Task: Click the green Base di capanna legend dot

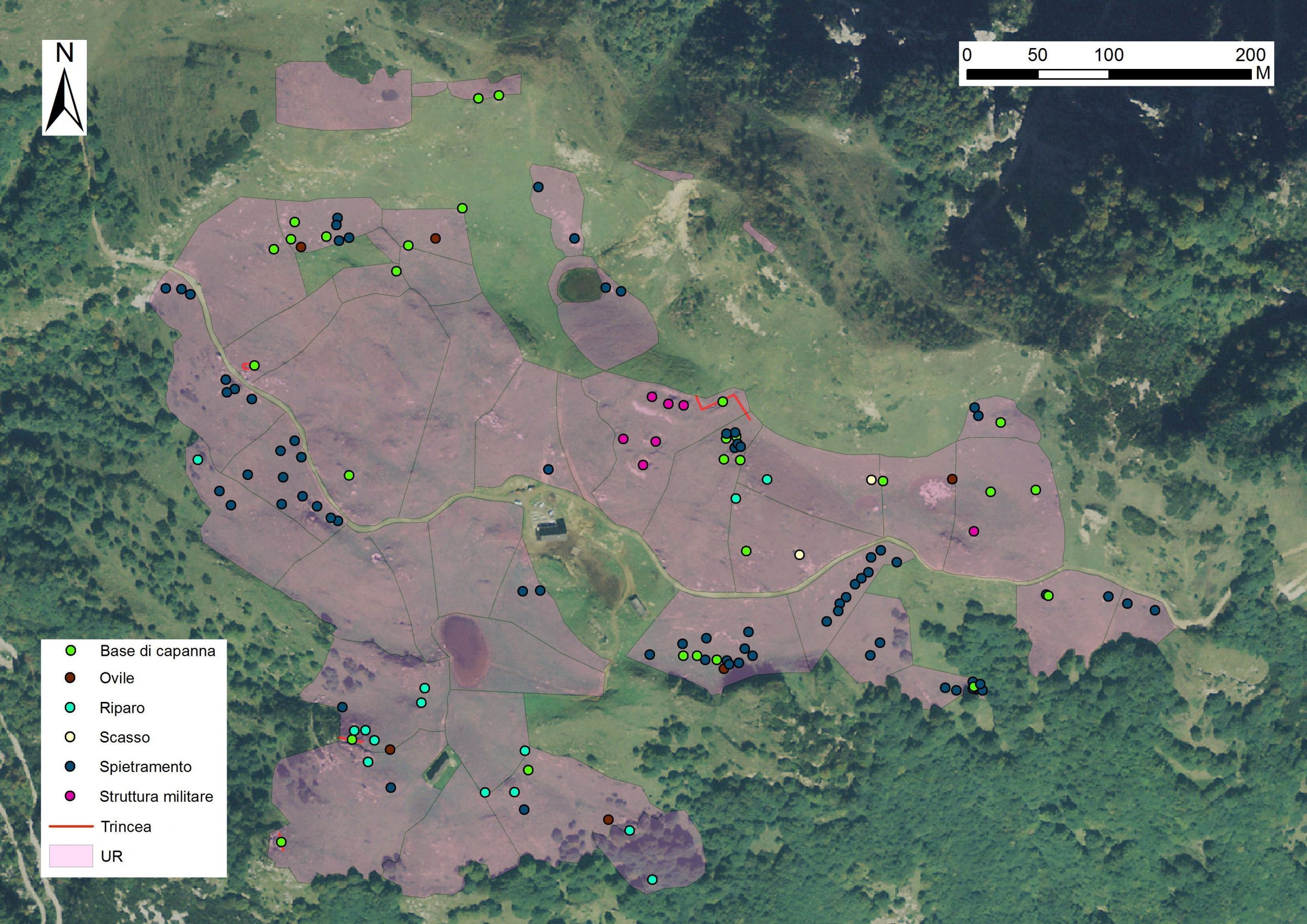Action: pyautogui.click(x=71, y=650)
